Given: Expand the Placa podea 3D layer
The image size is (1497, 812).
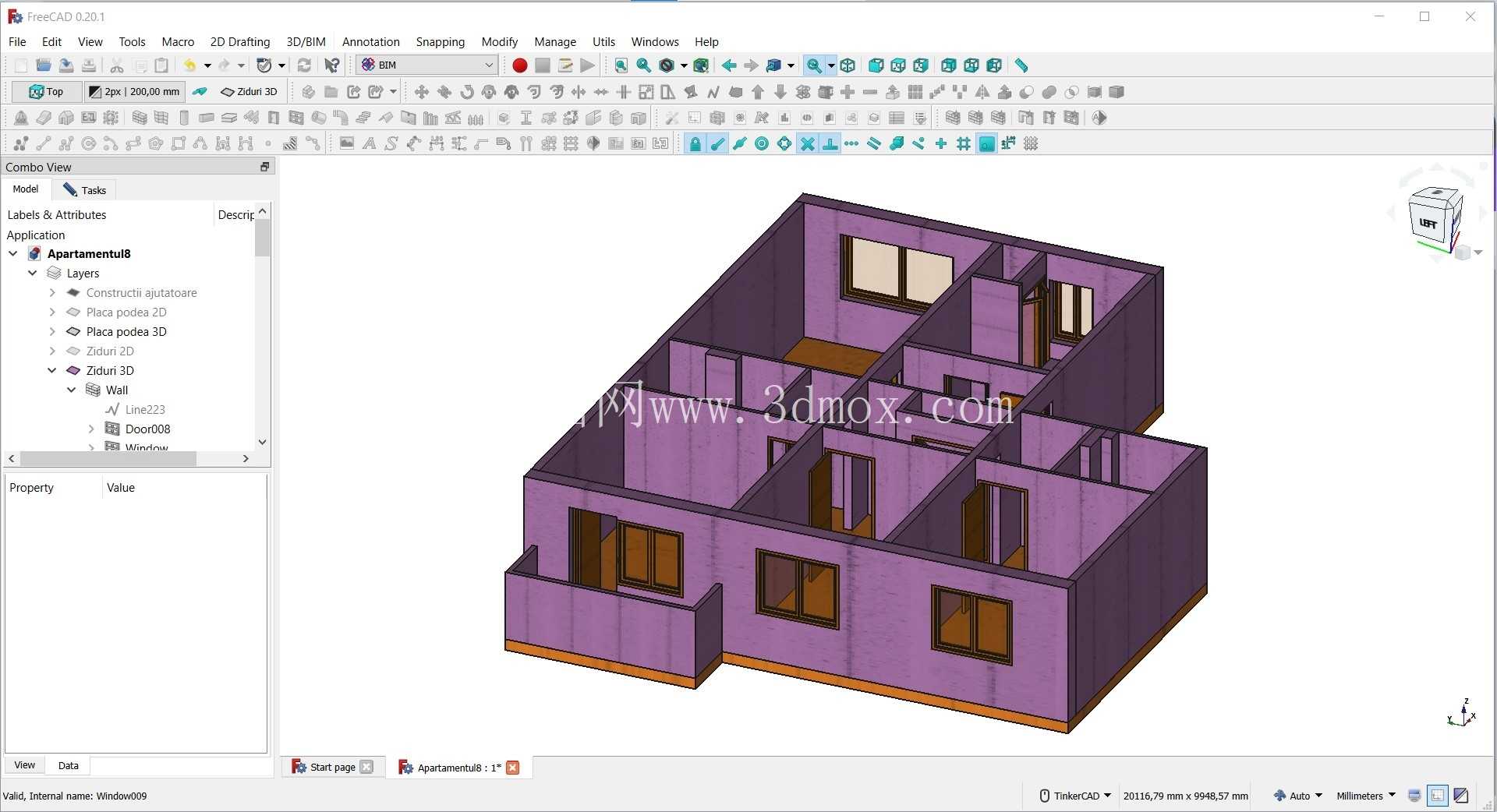Looking at the screenshot, I should (x=52, y=332).
